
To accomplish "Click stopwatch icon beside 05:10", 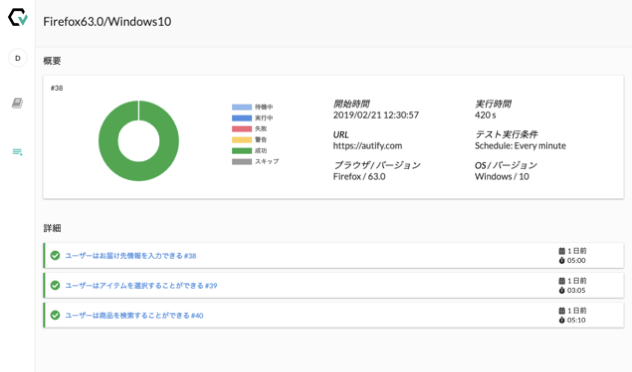I will coord(561,320).
